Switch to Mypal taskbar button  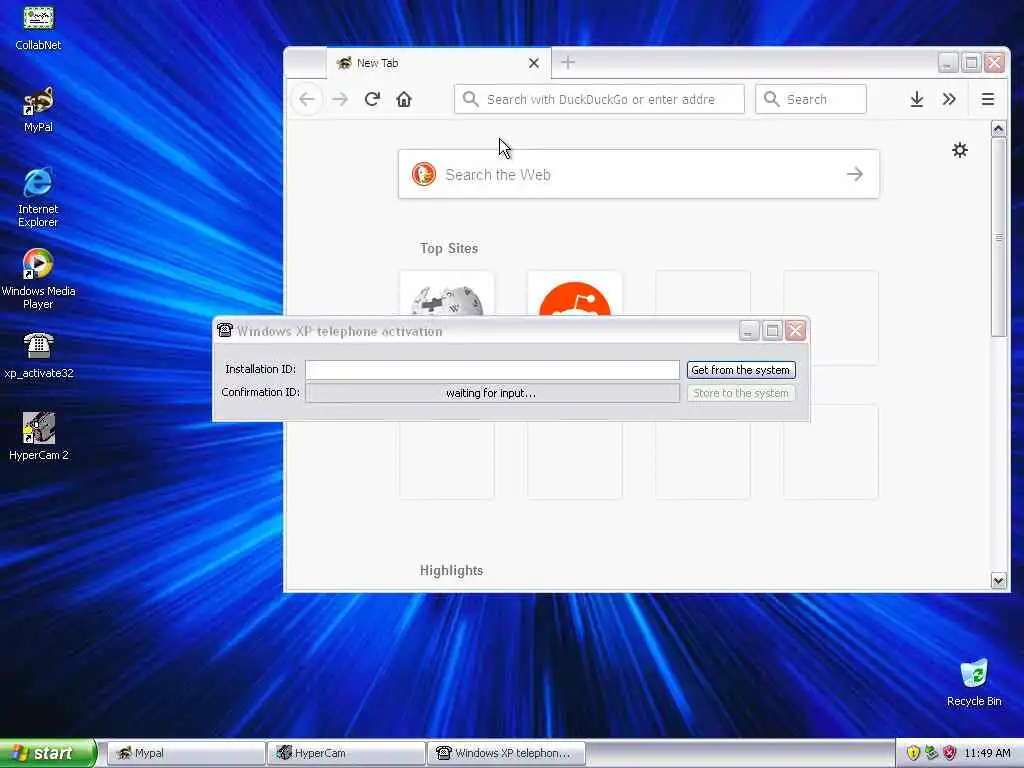185,753
